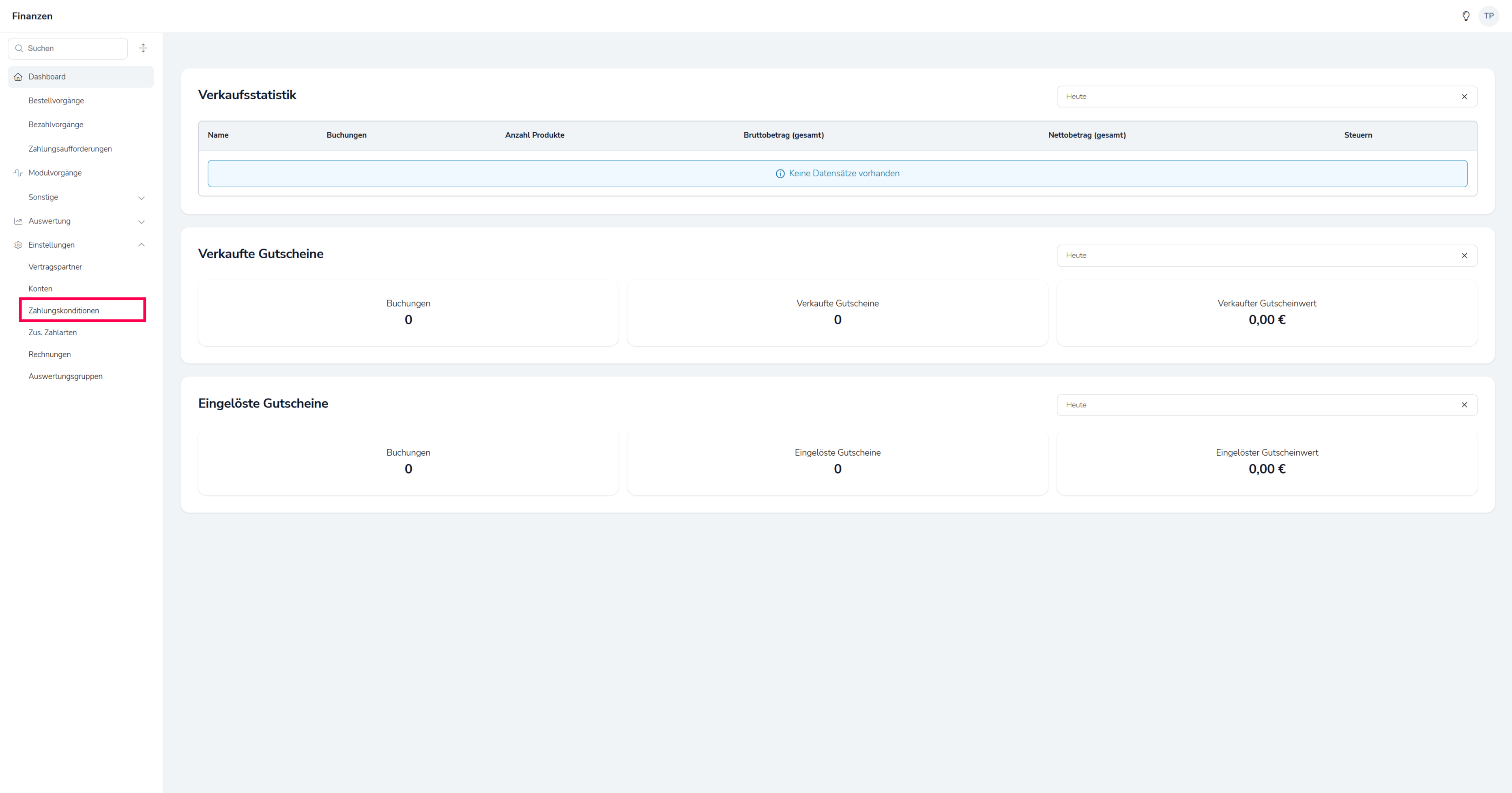Go to Rechnungen settings page
The height and width of the screenshot is (793, 1512).
click(x=50, y=354)
